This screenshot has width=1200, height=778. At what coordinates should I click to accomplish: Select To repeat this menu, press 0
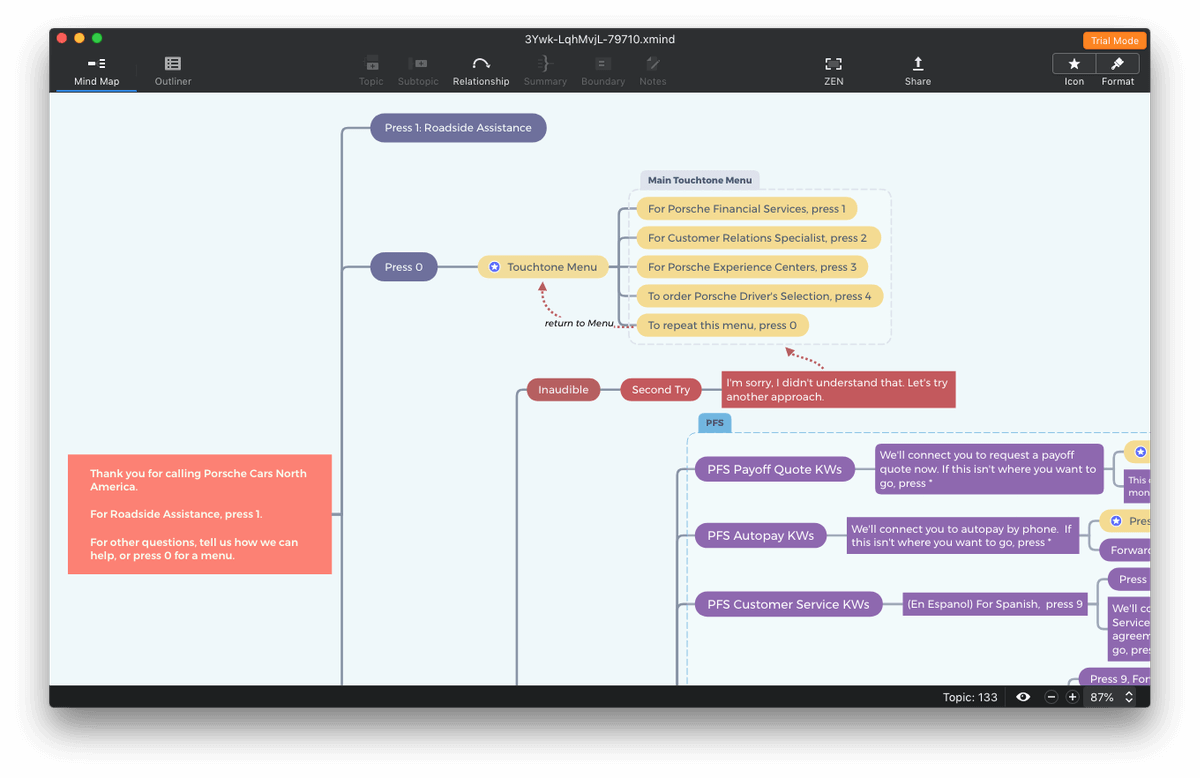tap(723, 325)
